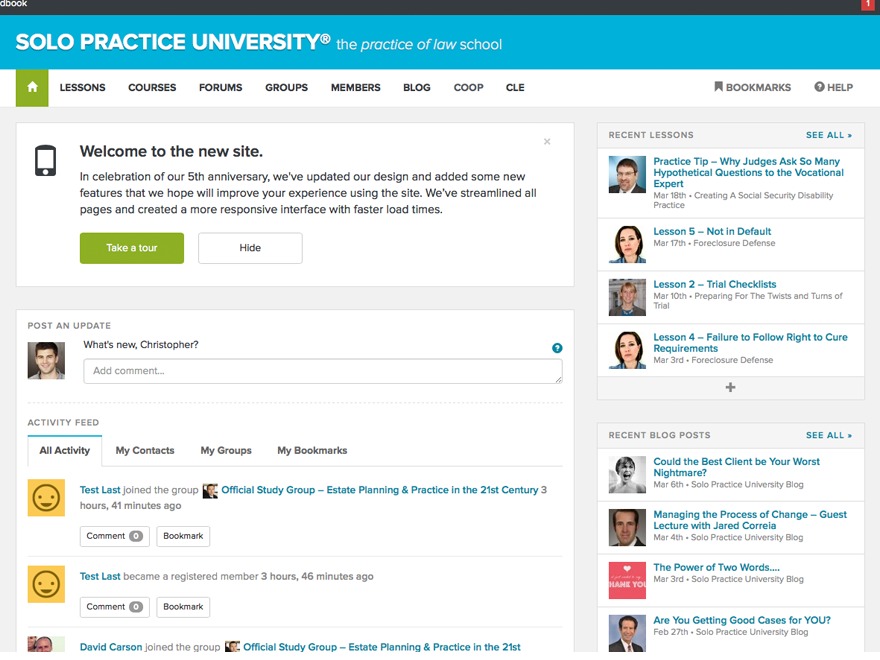This screenshot has width=880, height=660.
Task: Open thumbnail of Practice Tip lesson author
Action: [627, 175]
